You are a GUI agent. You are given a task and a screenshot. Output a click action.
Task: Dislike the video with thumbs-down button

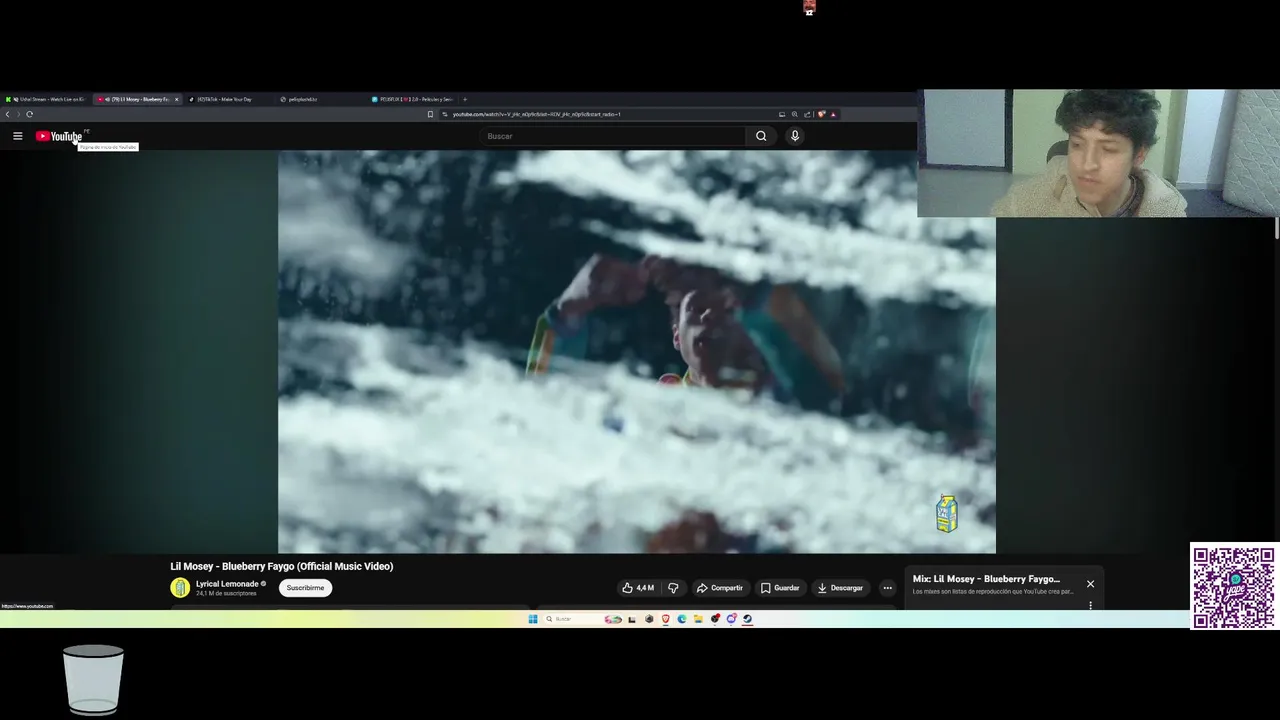pyautogui.click(x=673, y=588)
